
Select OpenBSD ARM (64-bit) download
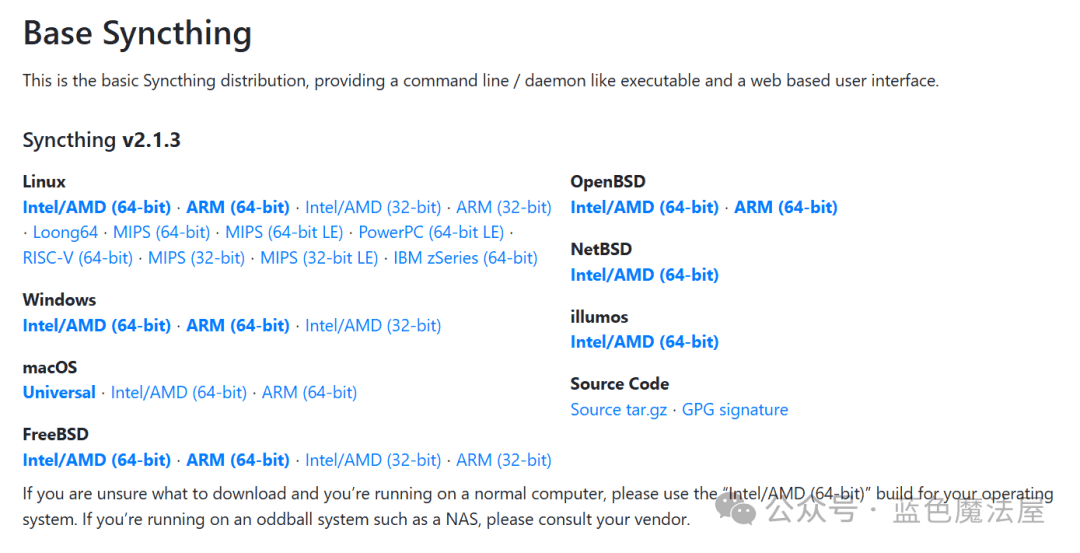click(x=786, y=207)
